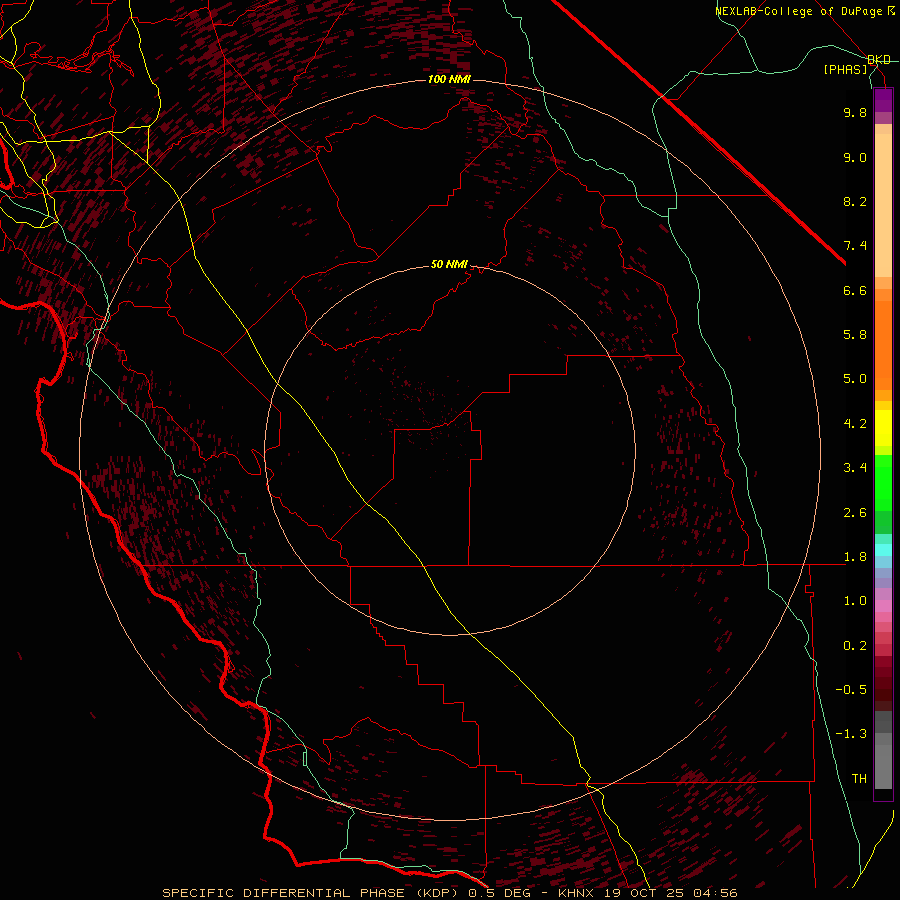Click the 1.0 scale value

tap(855, 601)
